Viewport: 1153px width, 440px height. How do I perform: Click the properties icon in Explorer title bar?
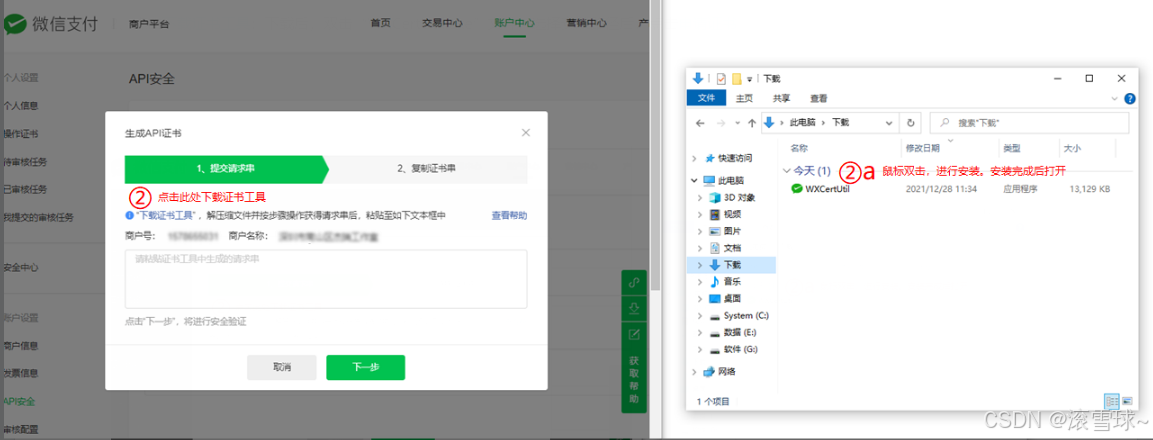coord(721,79)
